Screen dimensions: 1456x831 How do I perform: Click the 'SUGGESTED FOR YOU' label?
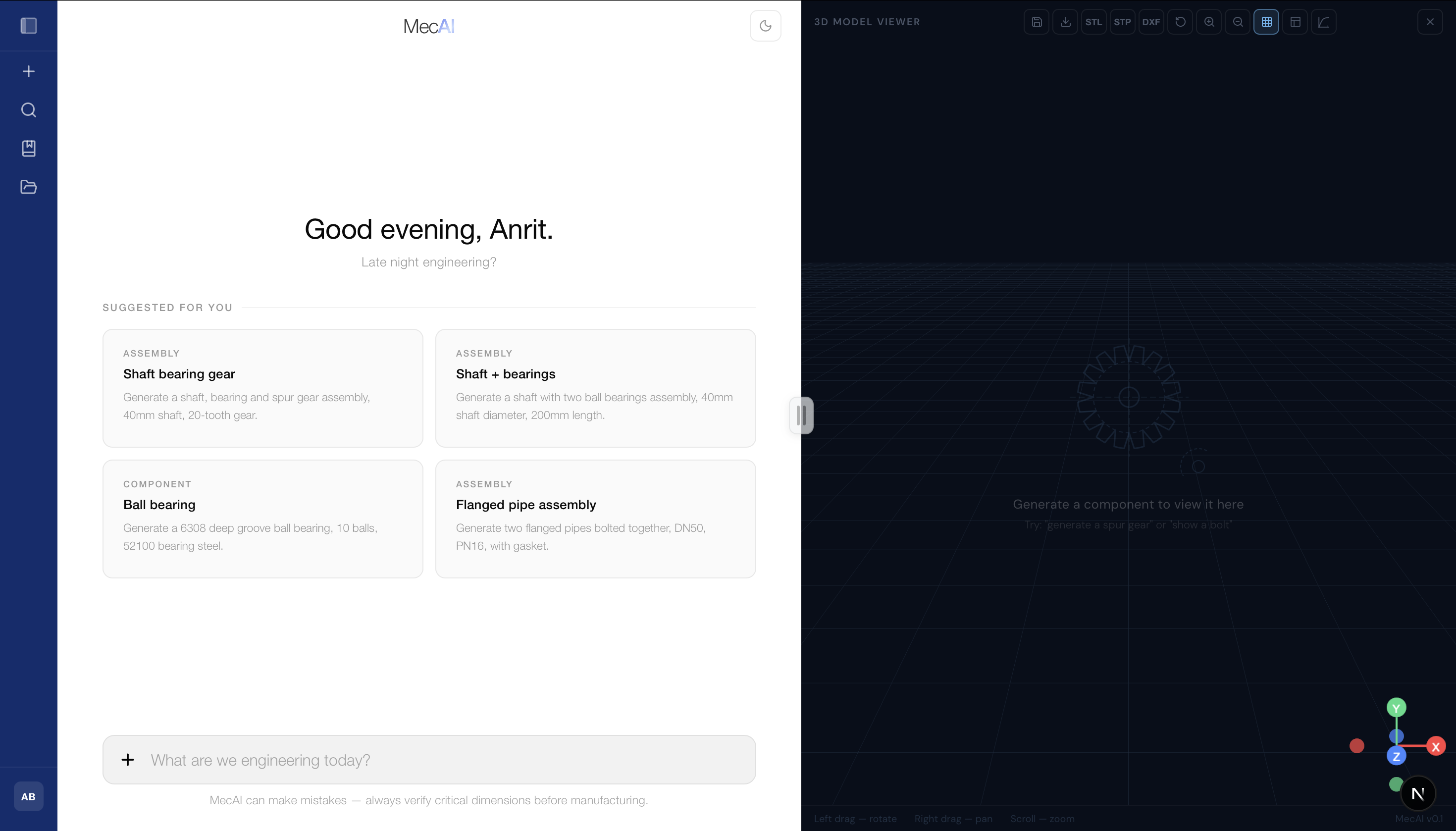point(167,307)
